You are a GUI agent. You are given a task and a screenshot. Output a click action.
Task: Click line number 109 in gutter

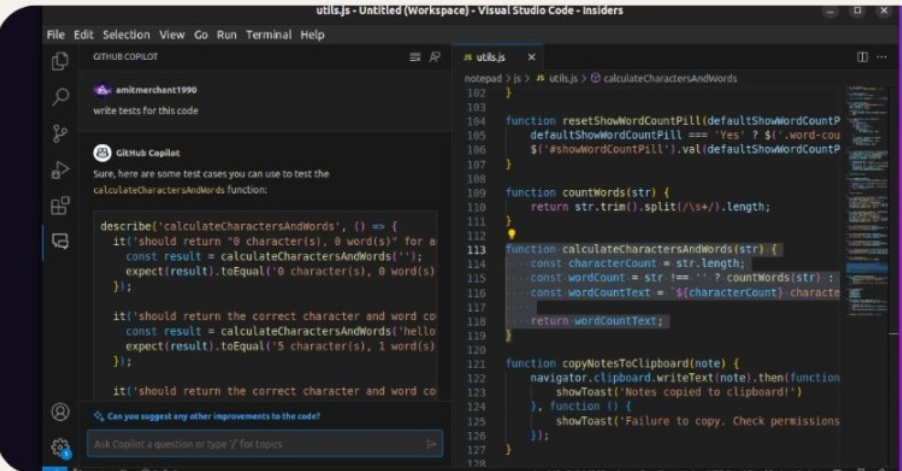coord(476,193)
